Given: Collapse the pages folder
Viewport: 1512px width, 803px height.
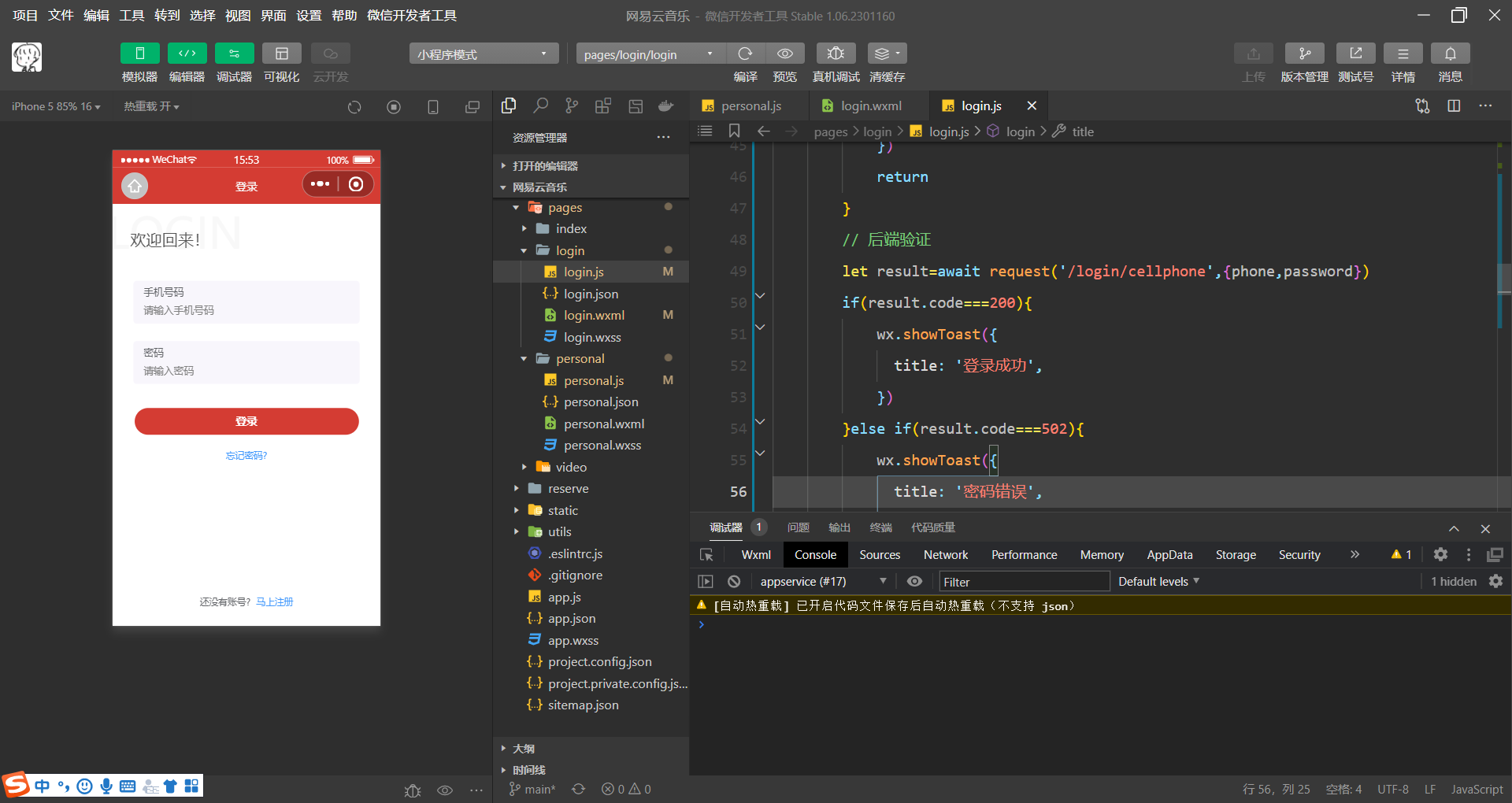Looking at the screenshot, I should click(x=591, y=207).
